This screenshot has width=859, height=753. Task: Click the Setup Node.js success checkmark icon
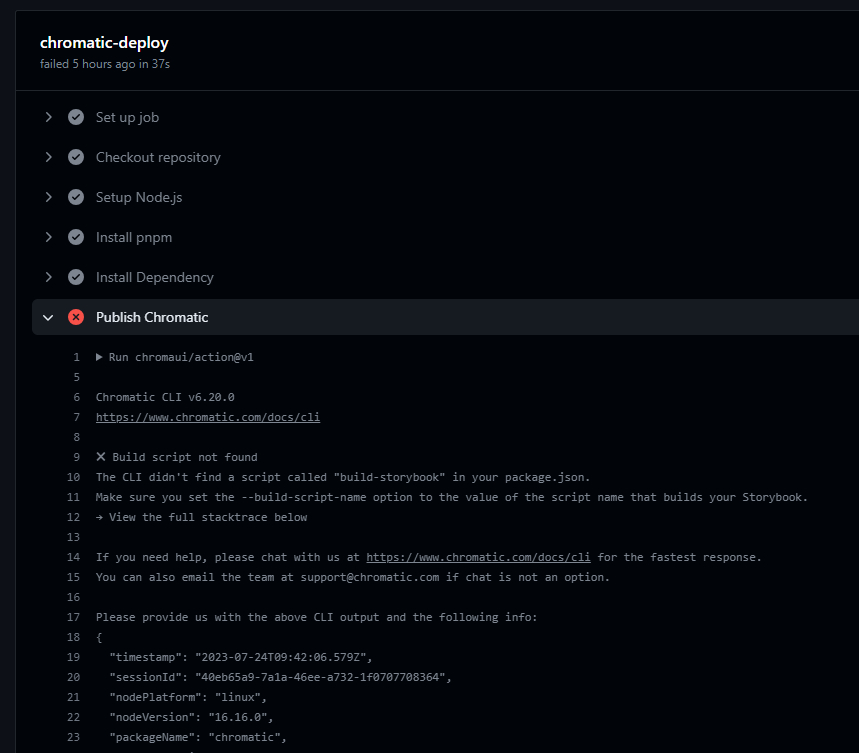pos(76,197)
